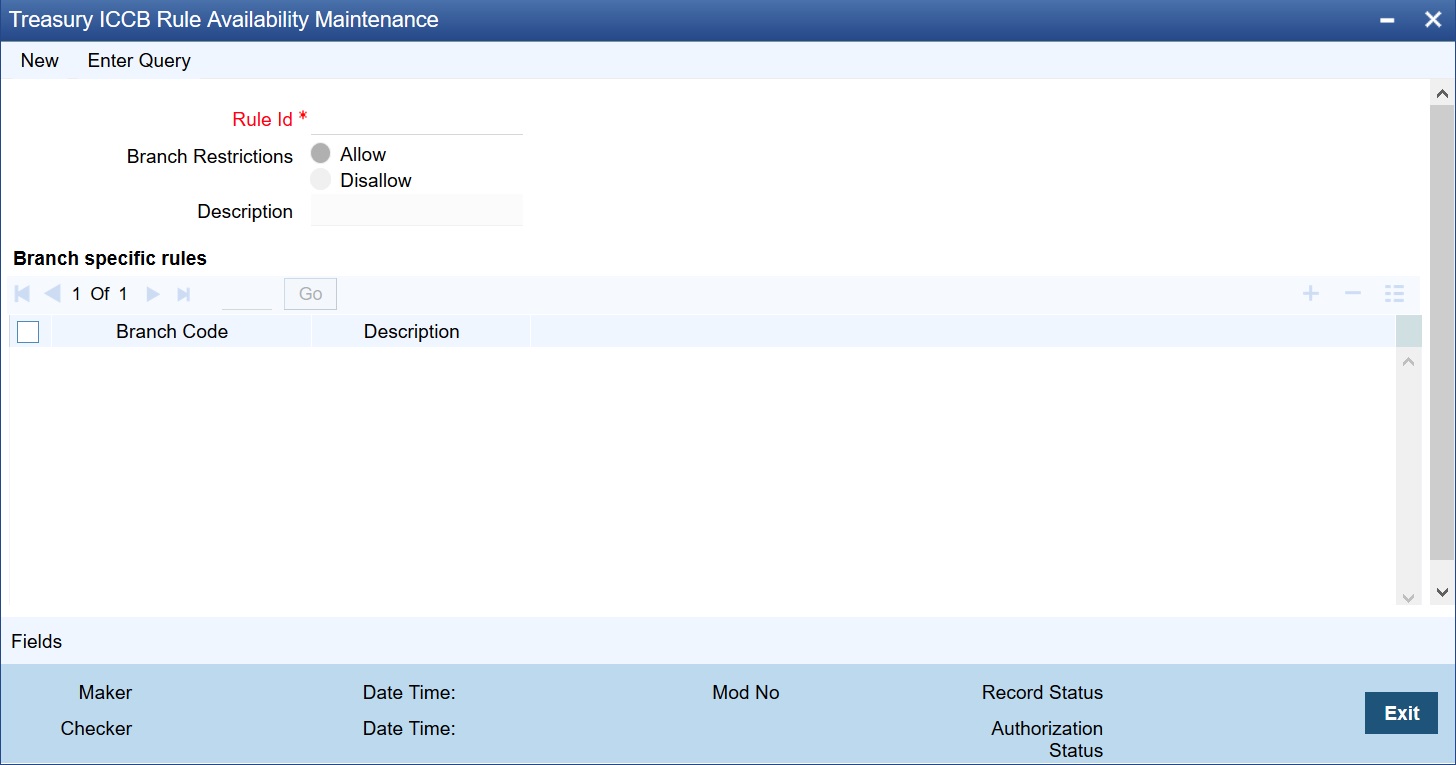Open the New menu action
Viewport: 1456px width, 765px height.
click(x=40, y=60)
